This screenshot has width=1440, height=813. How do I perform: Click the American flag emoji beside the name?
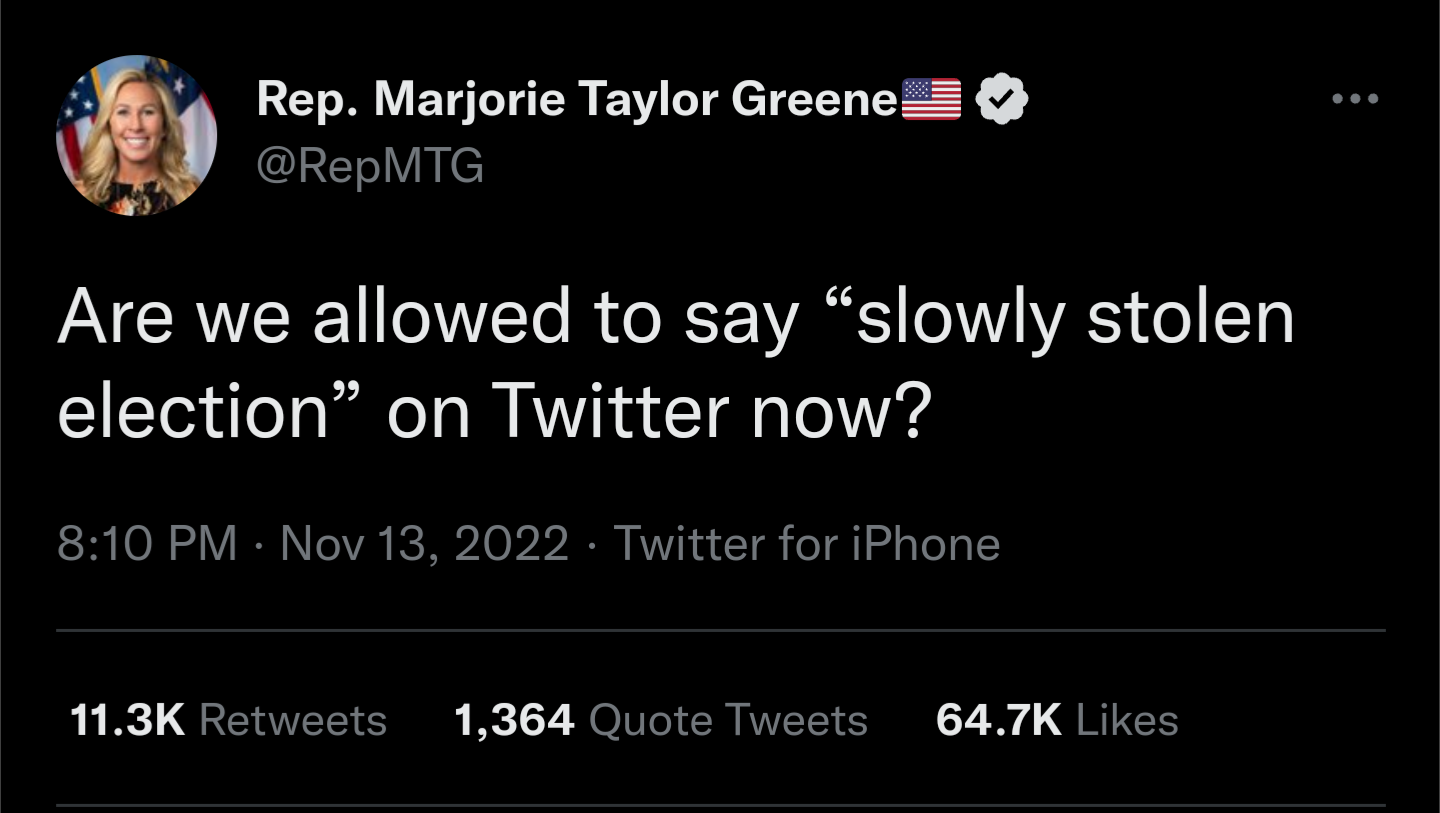coord(931,100)
